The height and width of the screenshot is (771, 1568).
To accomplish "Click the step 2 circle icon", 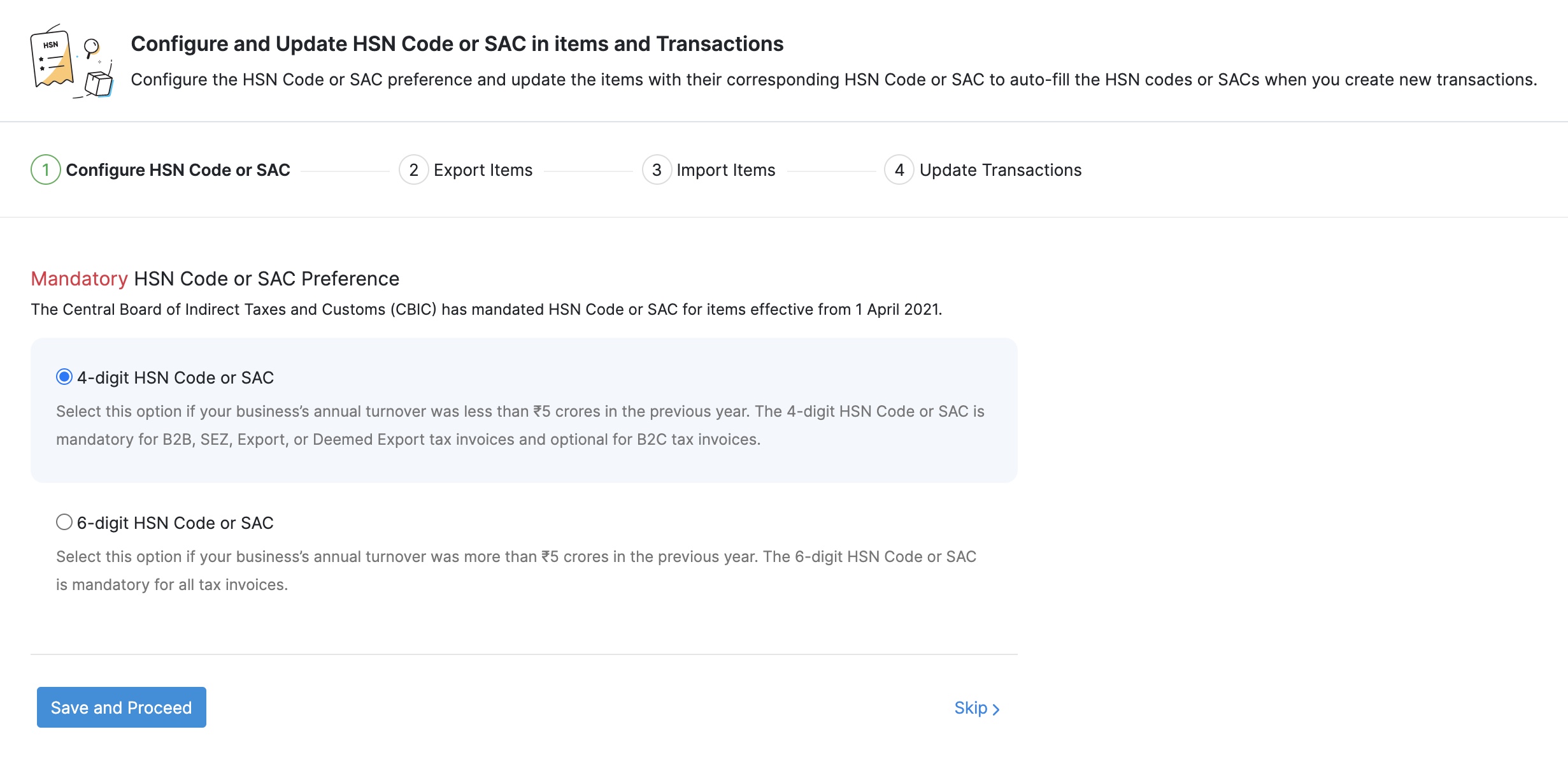I will pyautogui.click(x=413, y=170).
